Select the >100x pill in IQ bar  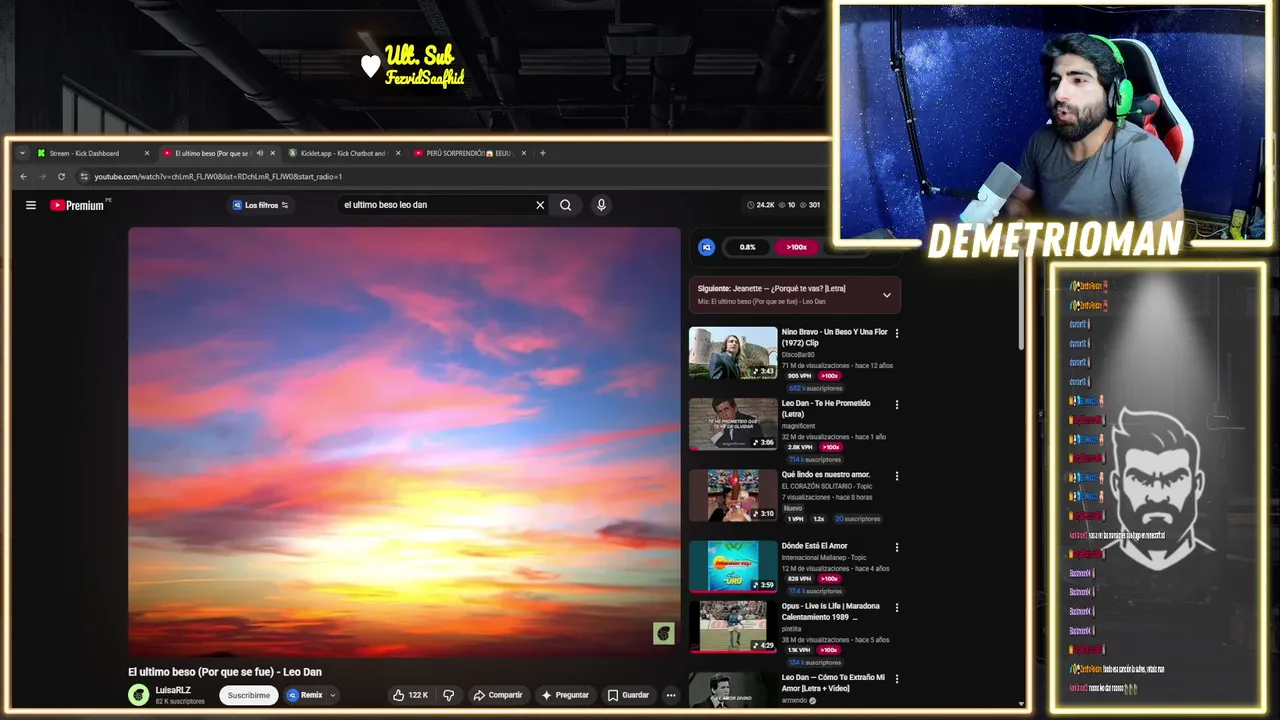(796, 247)
